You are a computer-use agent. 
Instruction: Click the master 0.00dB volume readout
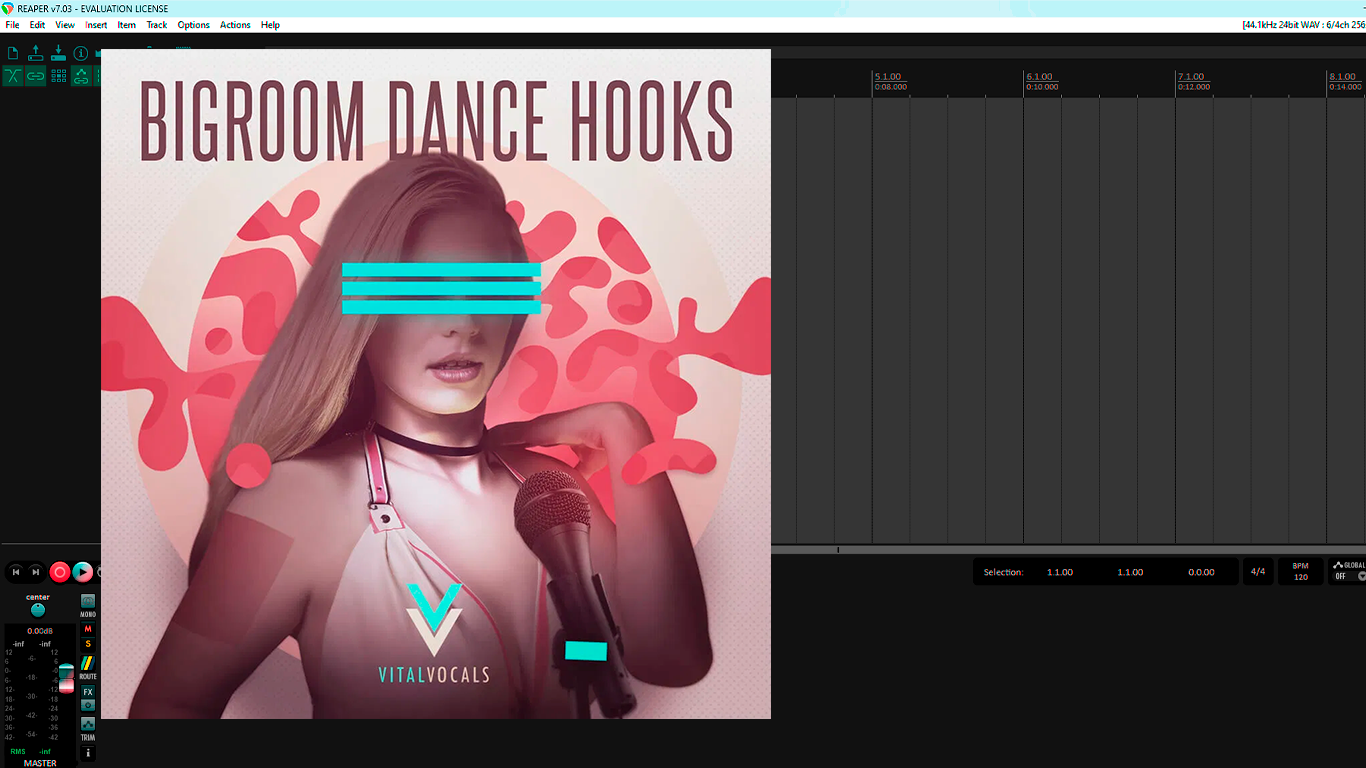(40, 631)
